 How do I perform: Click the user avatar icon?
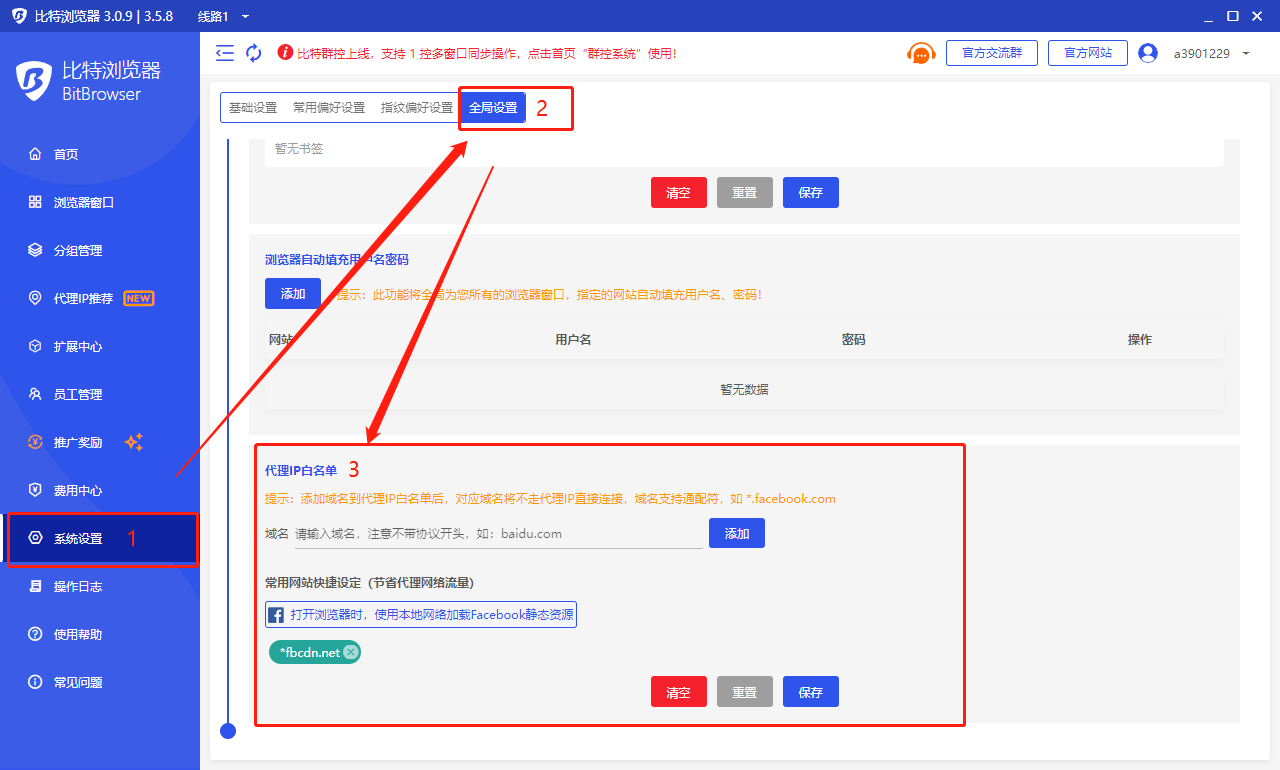1147,53
